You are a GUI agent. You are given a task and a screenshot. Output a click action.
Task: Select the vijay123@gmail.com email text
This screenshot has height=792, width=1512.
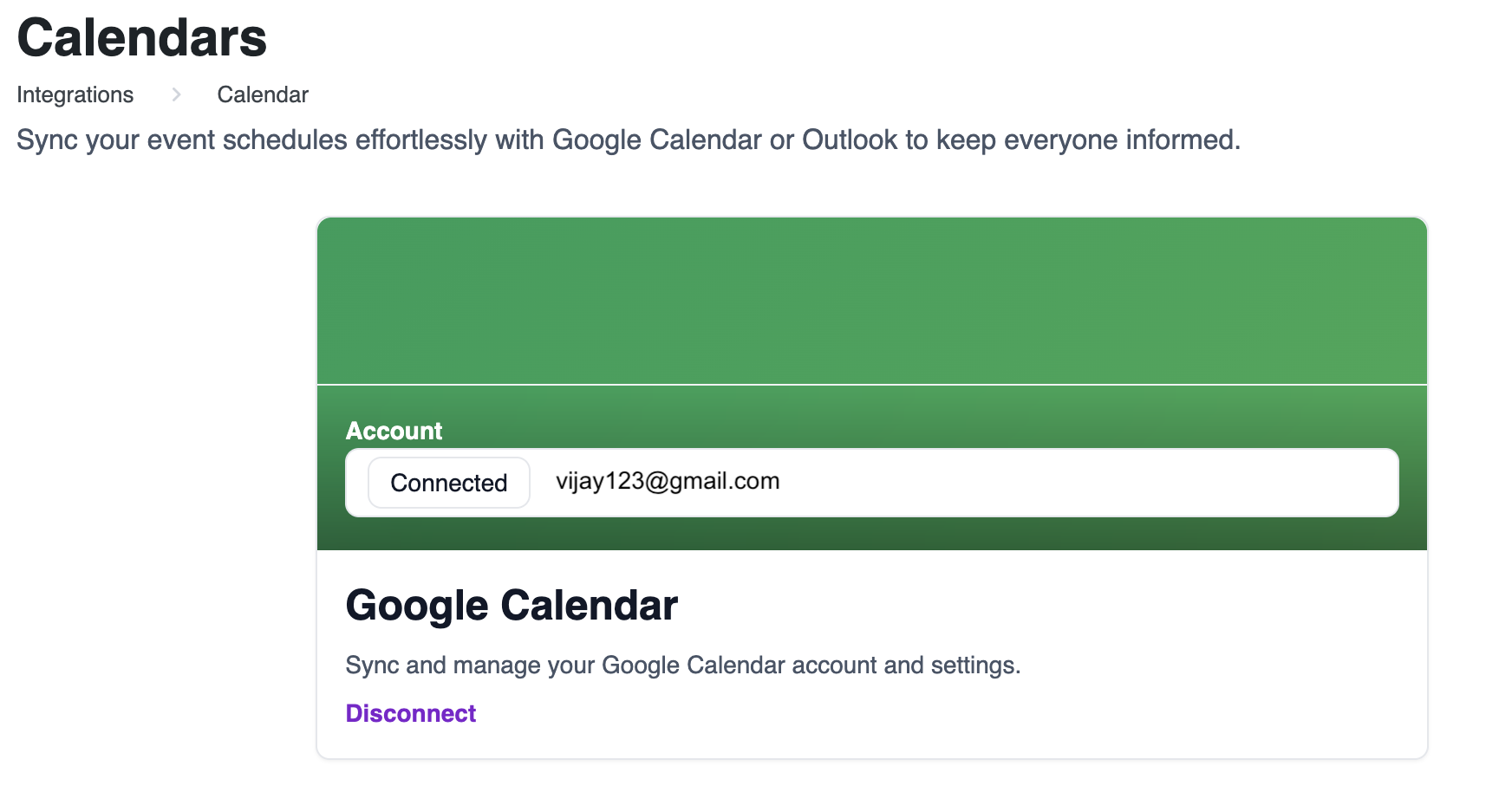(x=668, y=481)
